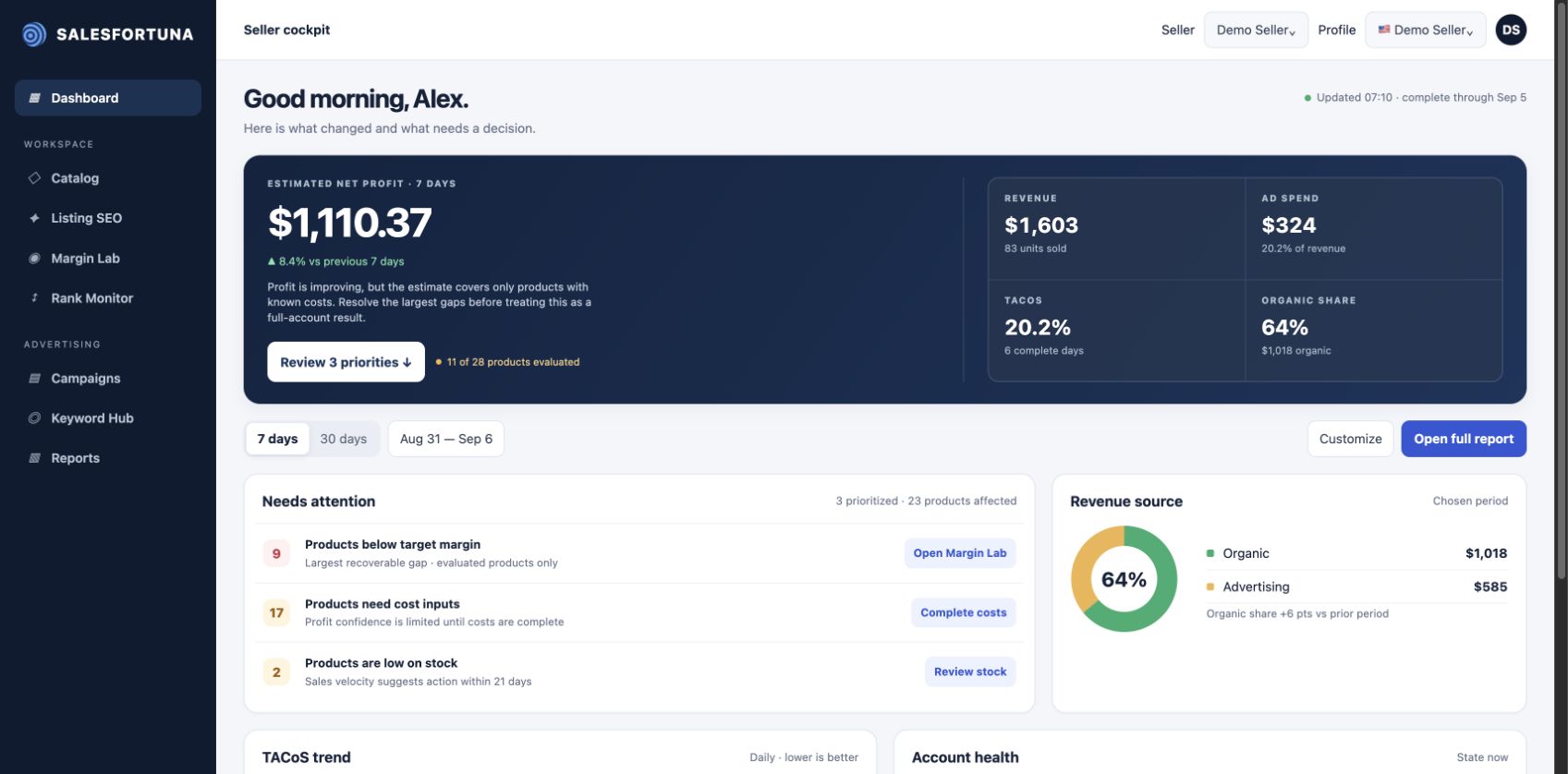1568x774 pixels.
Task: Click the 64% revenue source donut chart
Action: point(1124,579)
